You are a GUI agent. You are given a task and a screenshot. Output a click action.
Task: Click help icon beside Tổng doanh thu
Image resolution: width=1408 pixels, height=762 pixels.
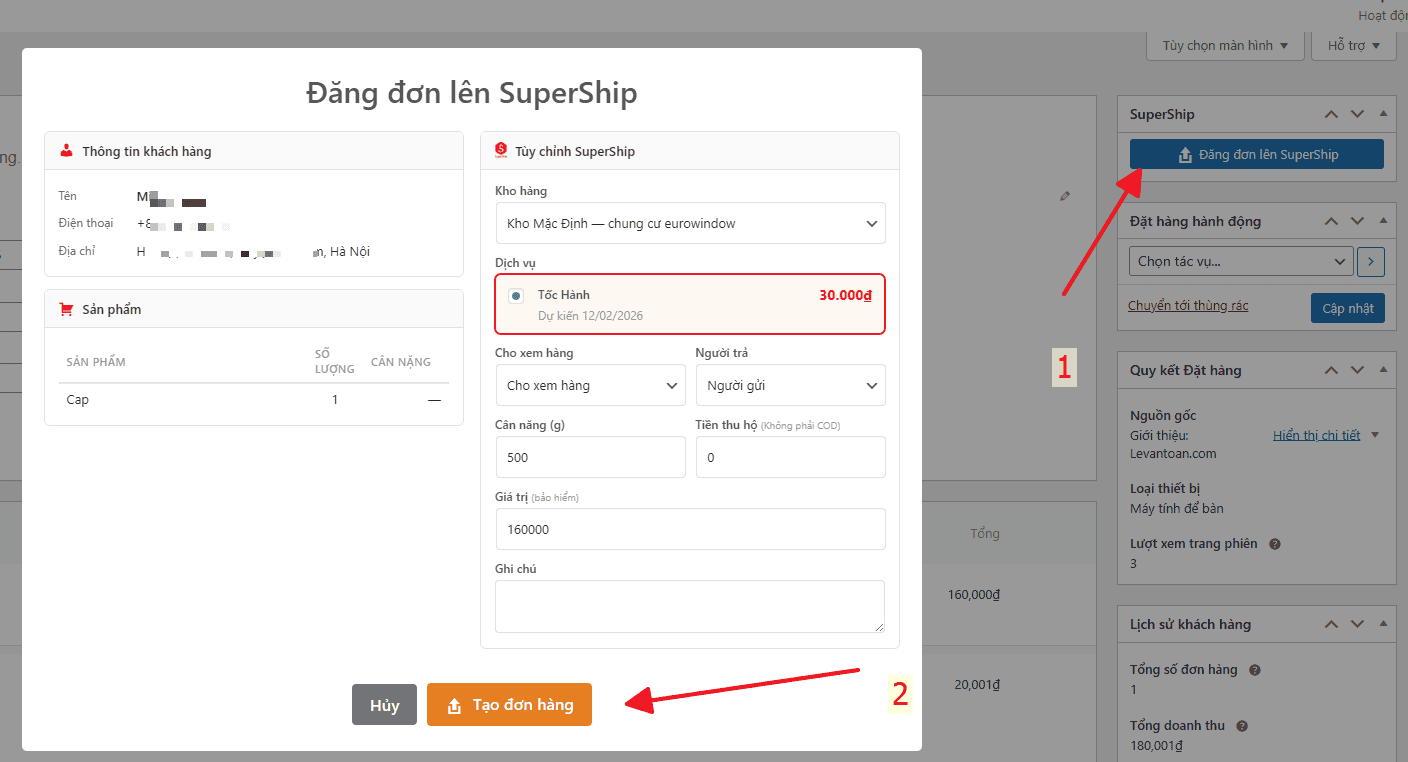pyautogui.click(x=1246, y=726)
